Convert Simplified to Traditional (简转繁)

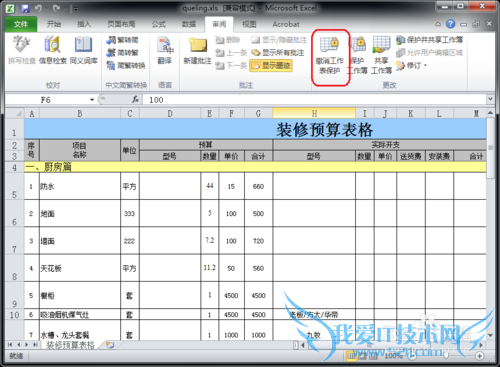tap(122, 53)
